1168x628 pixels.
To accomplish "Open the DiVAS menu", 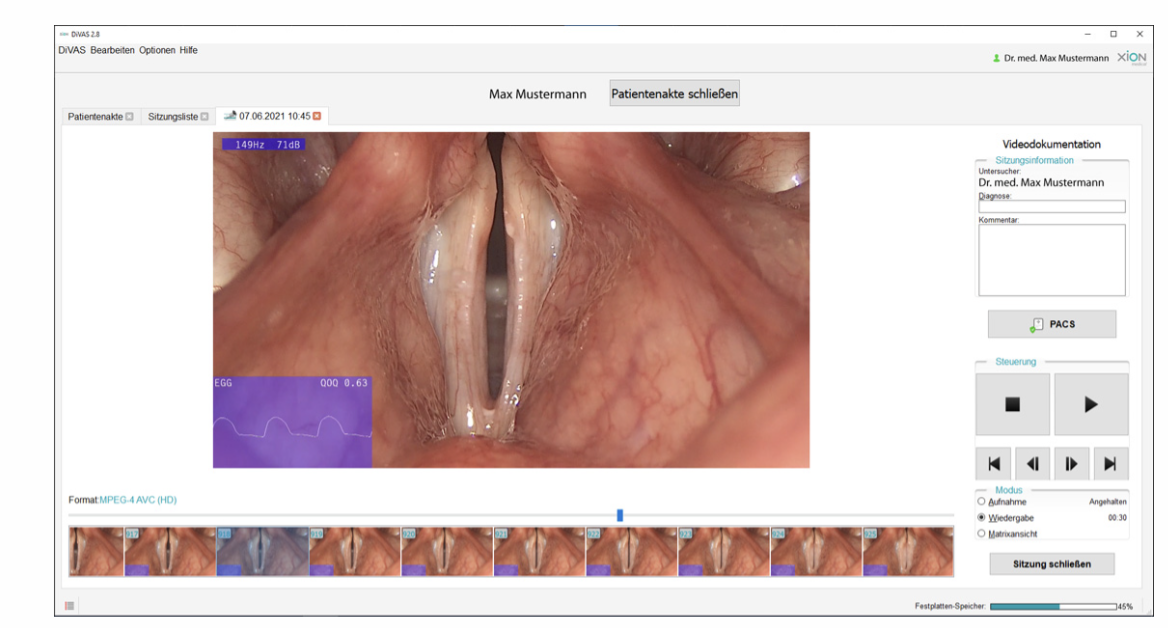I will click(72, 51).
